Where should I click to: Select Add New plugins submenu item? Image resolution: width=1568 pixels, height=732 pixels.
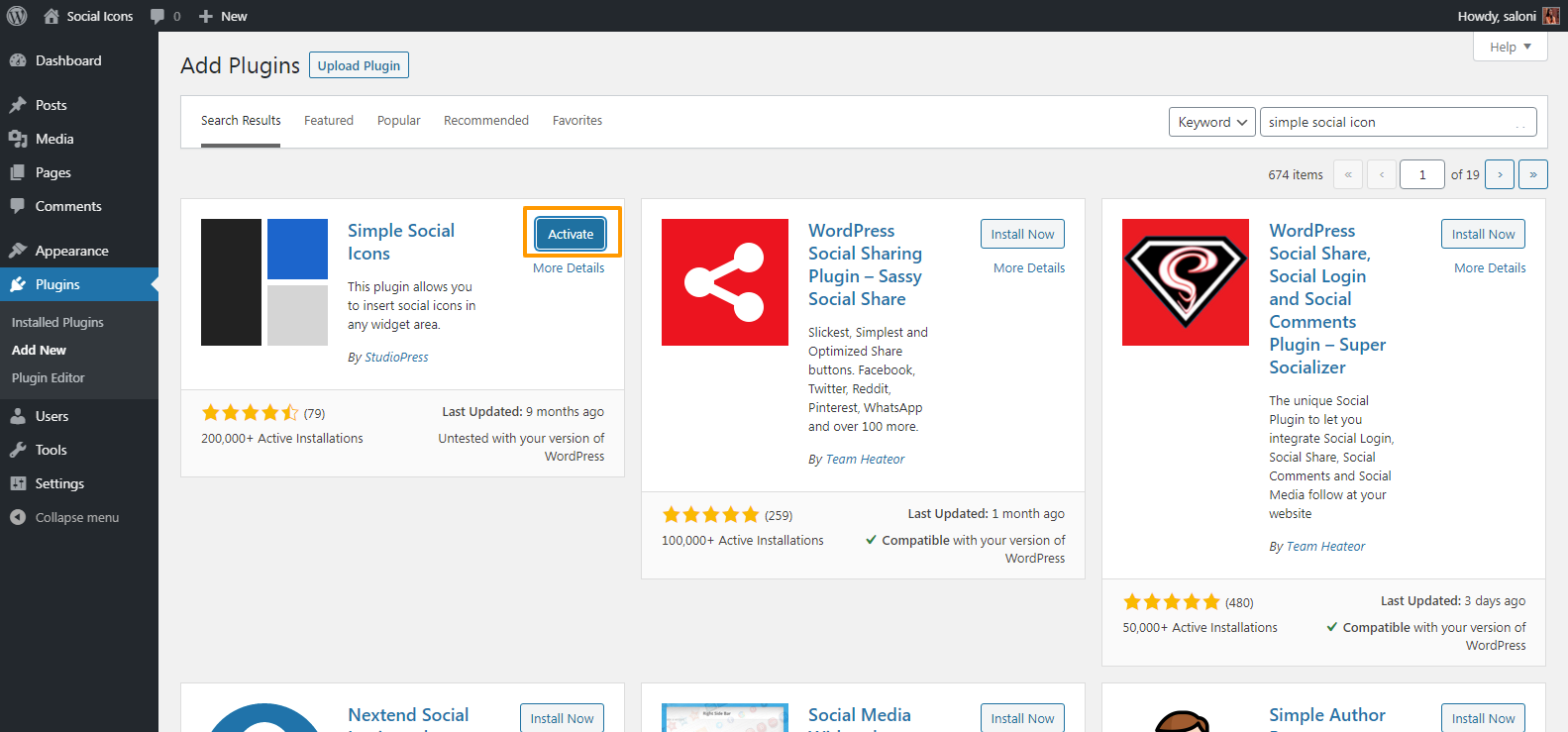[39, 350]
